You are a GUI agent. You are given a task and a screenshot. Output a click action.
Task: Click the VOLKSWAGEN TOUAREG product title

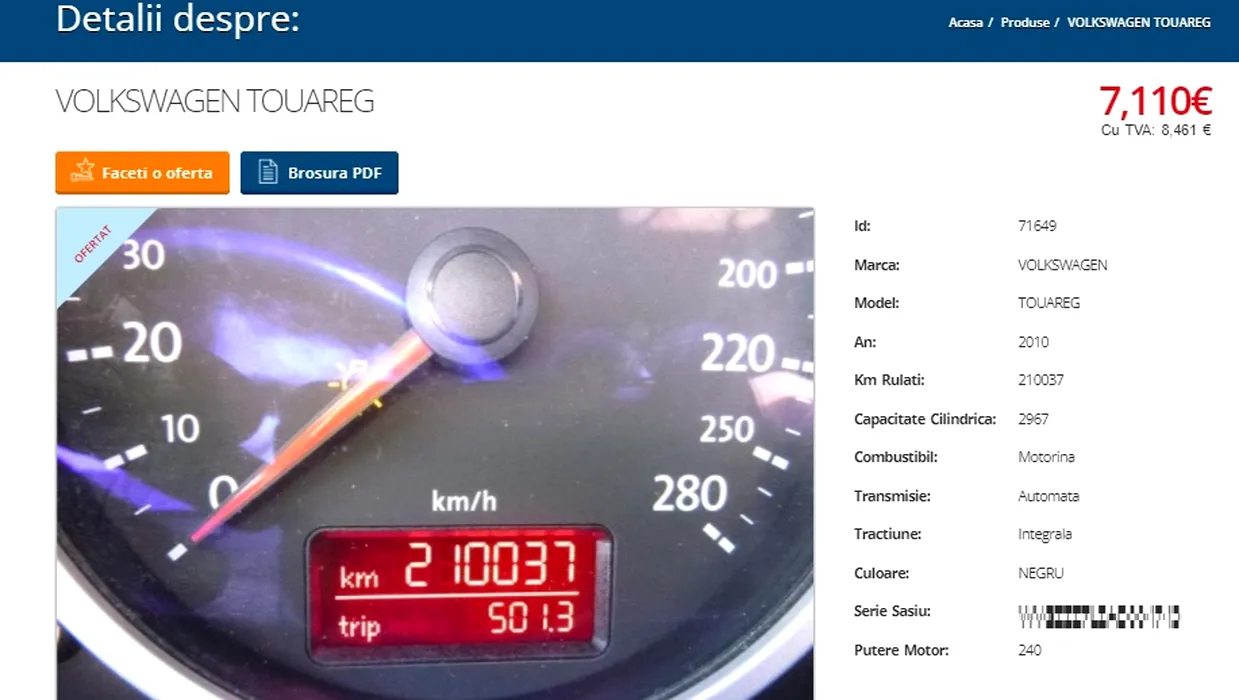(215, 101)
